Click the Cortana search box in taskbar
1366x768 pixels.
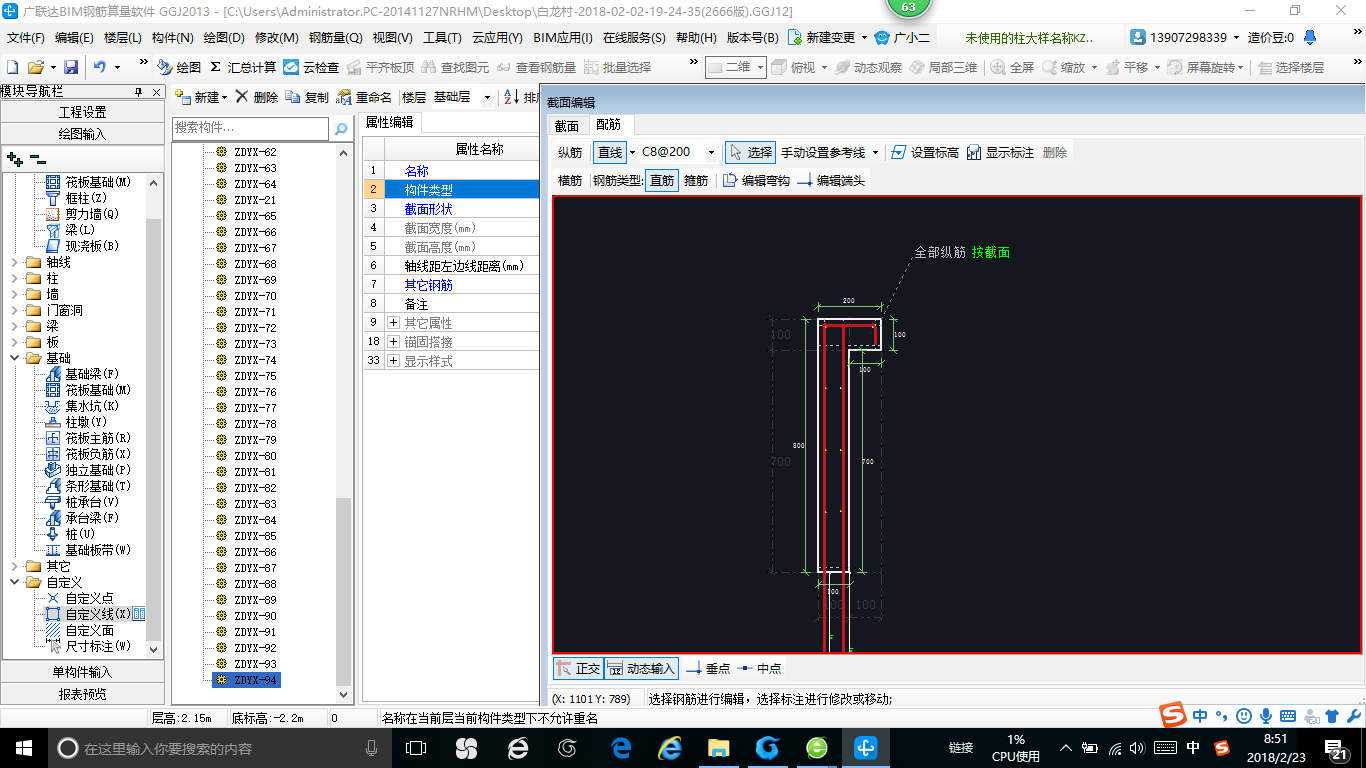coord(219,747)
